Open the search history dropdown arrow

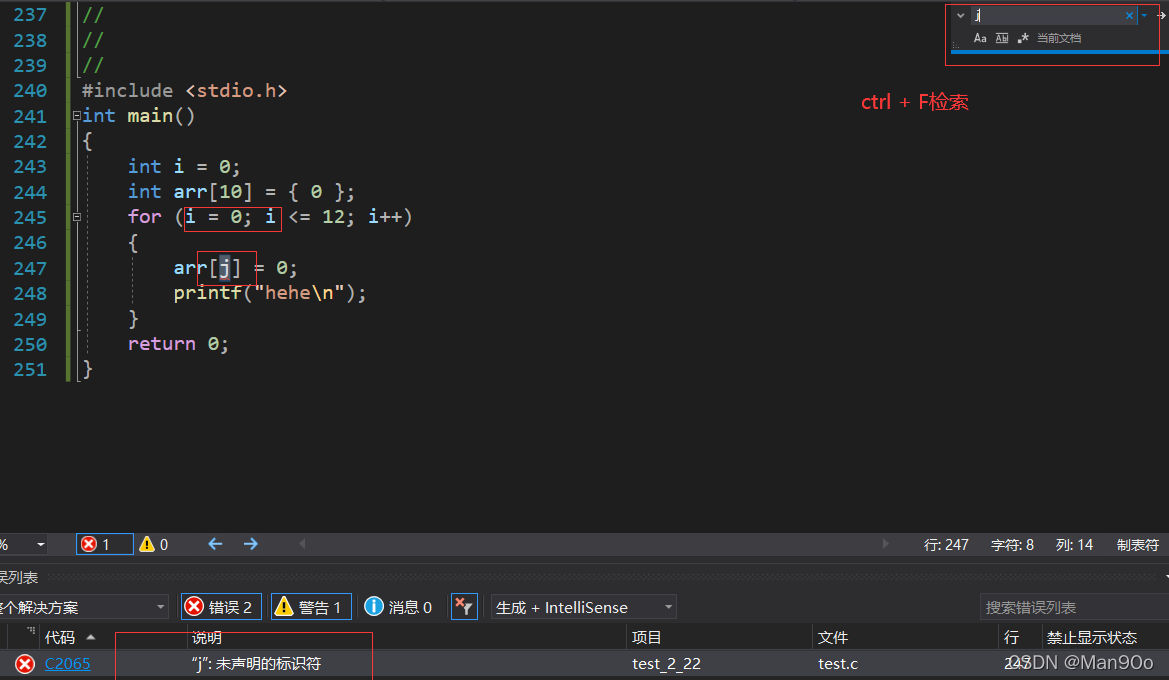[1144, 15]
